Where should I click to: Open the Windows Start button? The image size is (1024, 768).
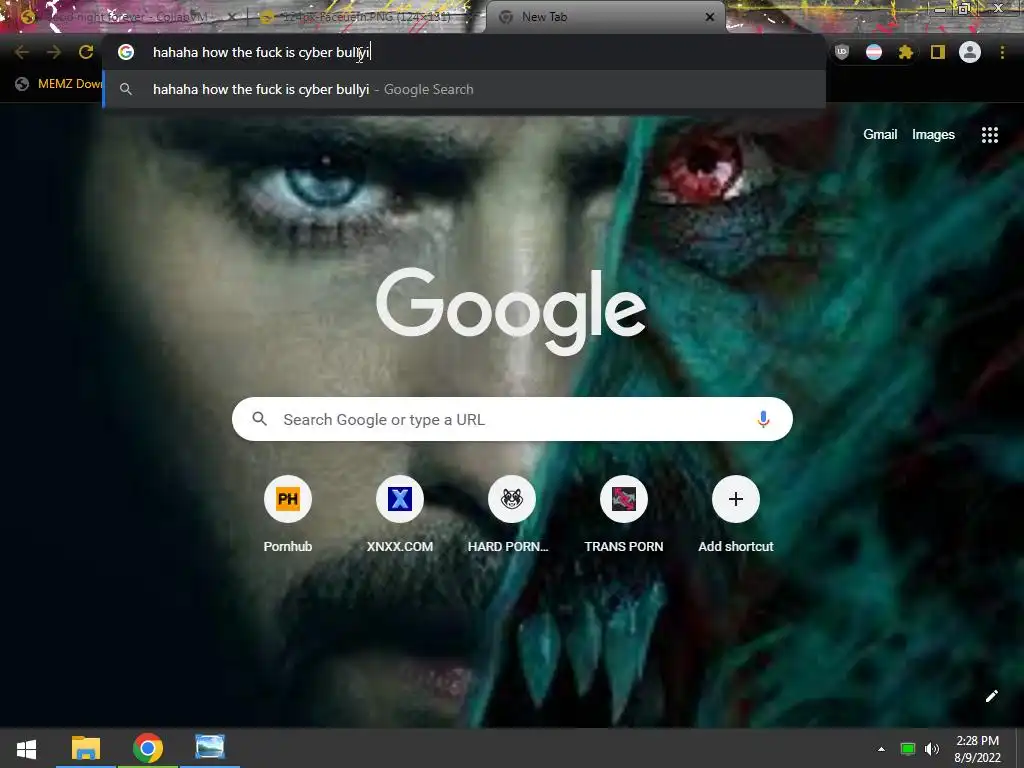(x=26, y=748)
